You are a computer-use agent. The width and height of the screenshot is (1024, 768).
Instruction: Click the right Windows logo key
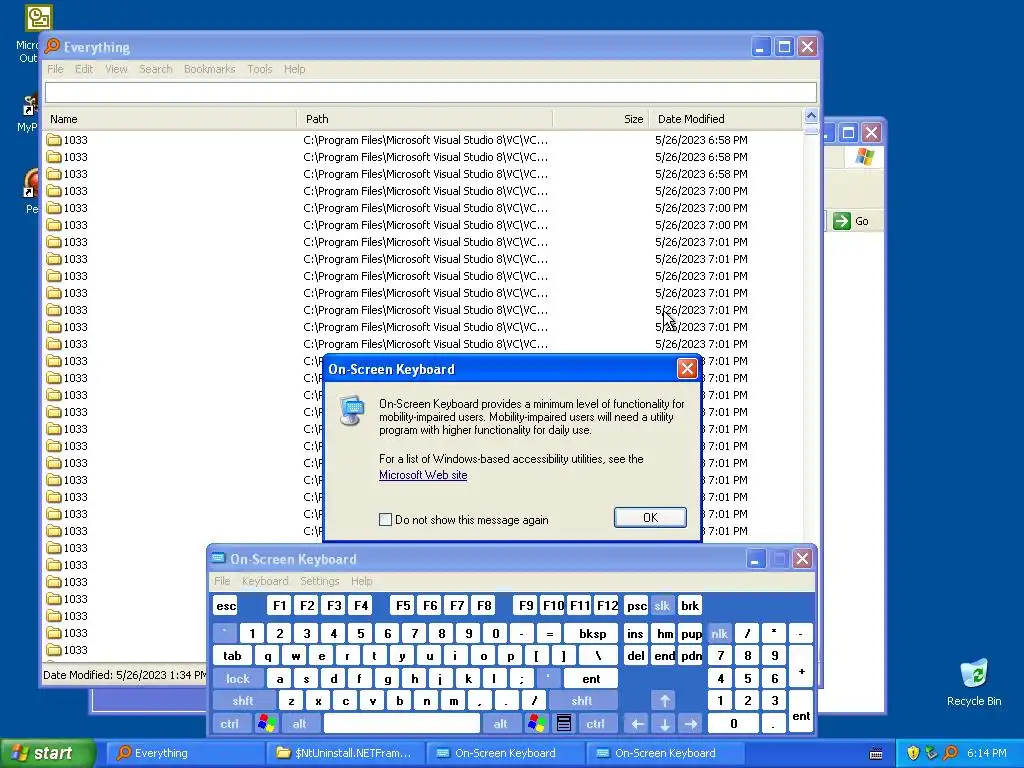click(x=536, y=724)
